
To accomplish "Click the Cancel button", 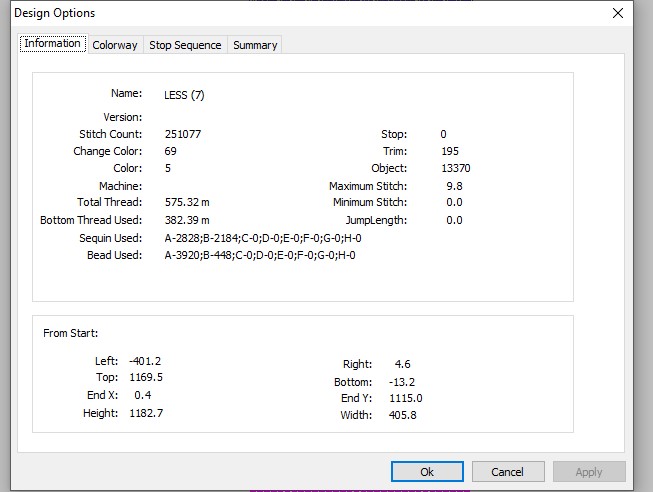I will point(508,472).
